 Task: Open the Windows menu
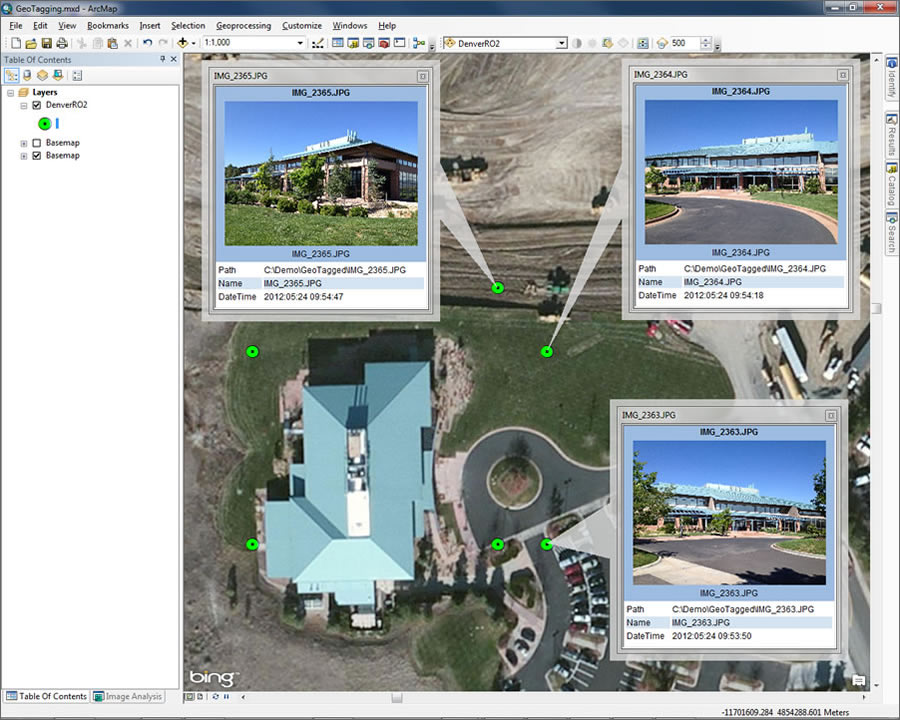tap(350, 26)
